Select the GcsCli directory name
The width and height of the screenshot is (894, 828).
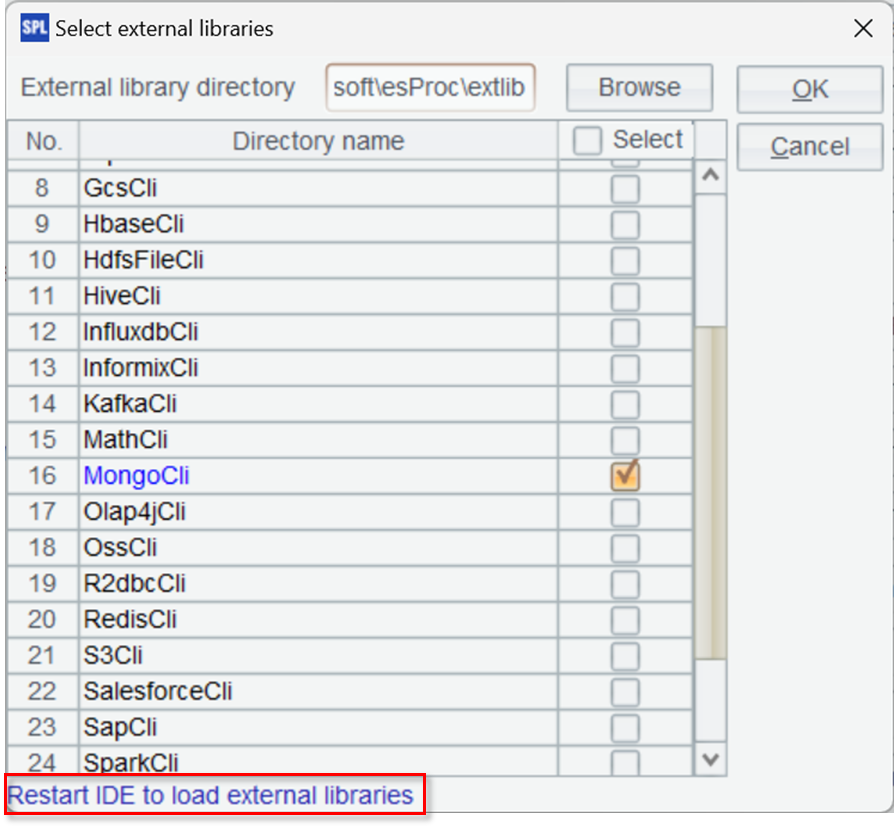120,189
